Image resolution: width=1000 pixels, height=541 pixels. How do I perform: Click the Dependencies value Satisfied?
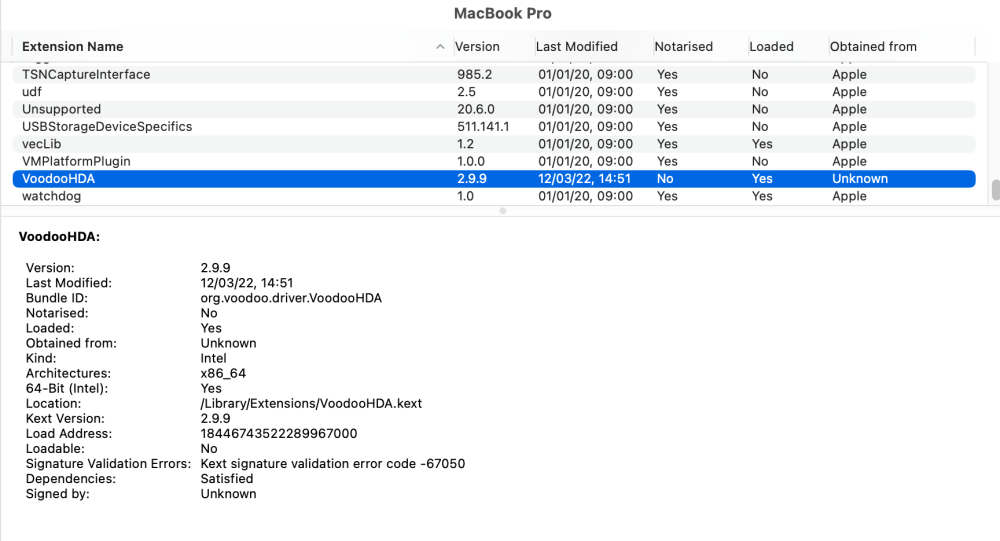coord(227,478)
